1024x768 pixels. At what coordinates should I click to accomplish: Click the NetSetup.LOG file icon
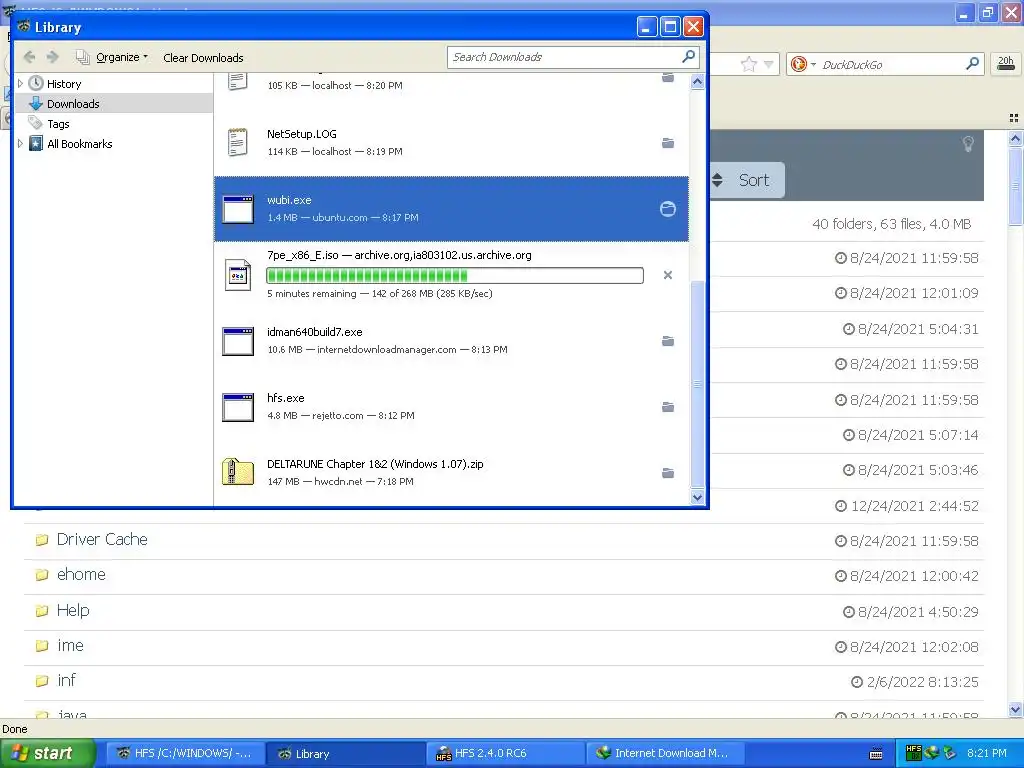(237, 142)
